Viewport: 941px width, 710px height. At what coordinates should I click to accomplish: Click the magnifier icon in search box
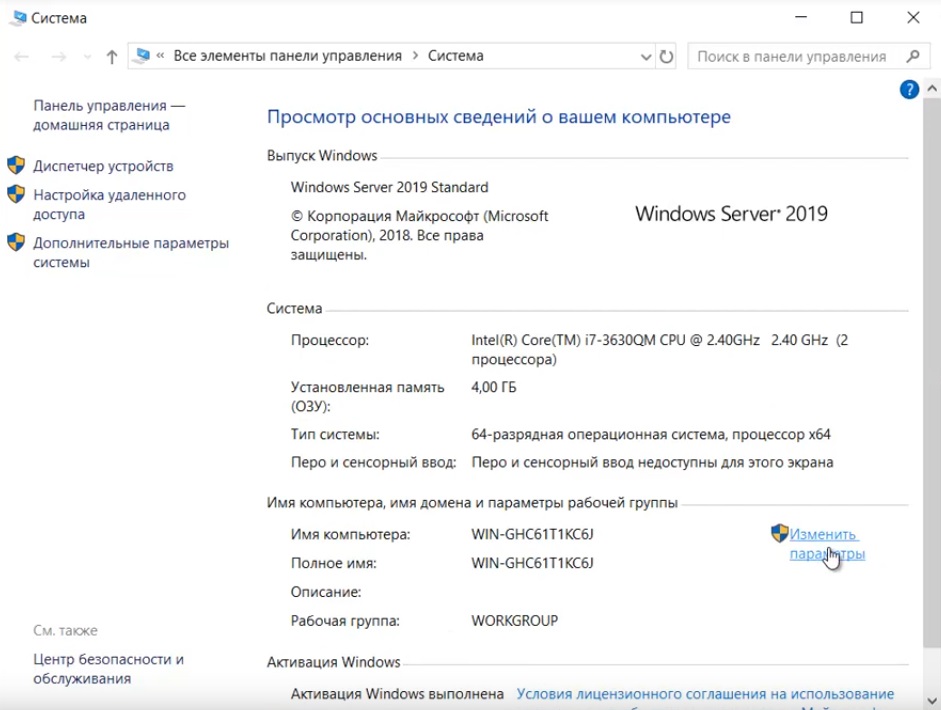coord(912,56)
